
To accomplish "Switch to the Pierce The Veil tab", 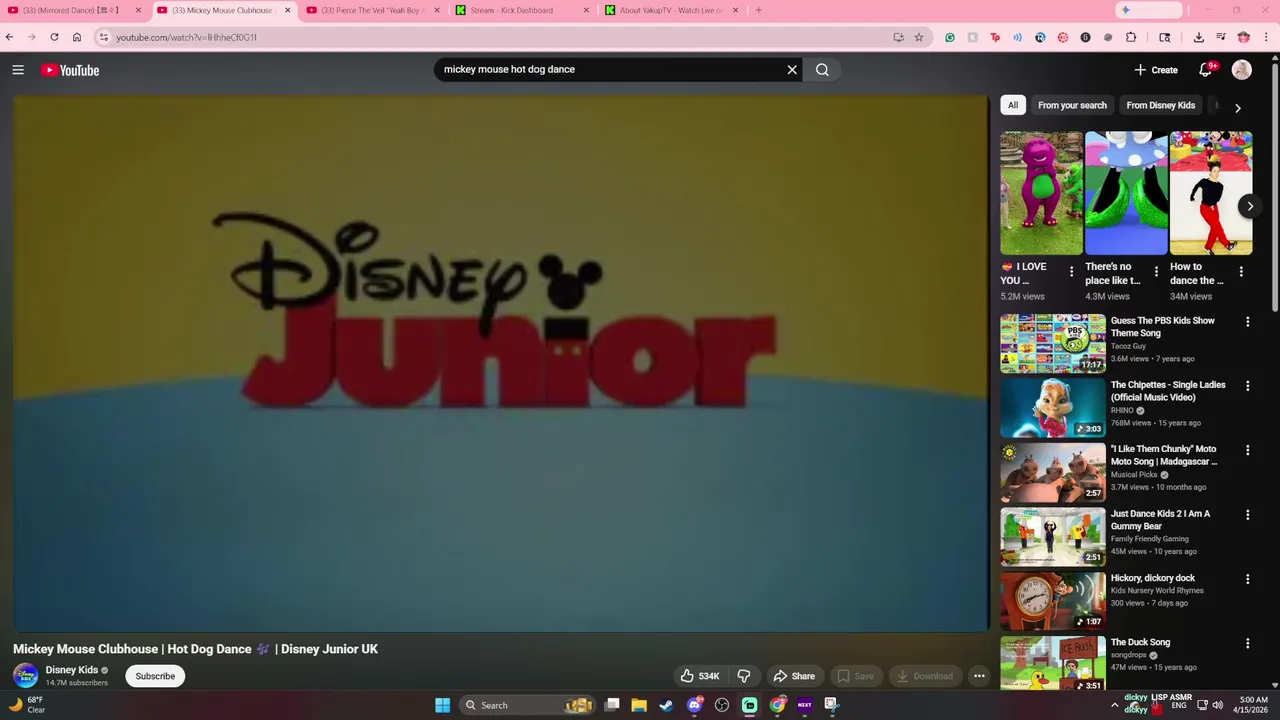I will pos(372,10).
